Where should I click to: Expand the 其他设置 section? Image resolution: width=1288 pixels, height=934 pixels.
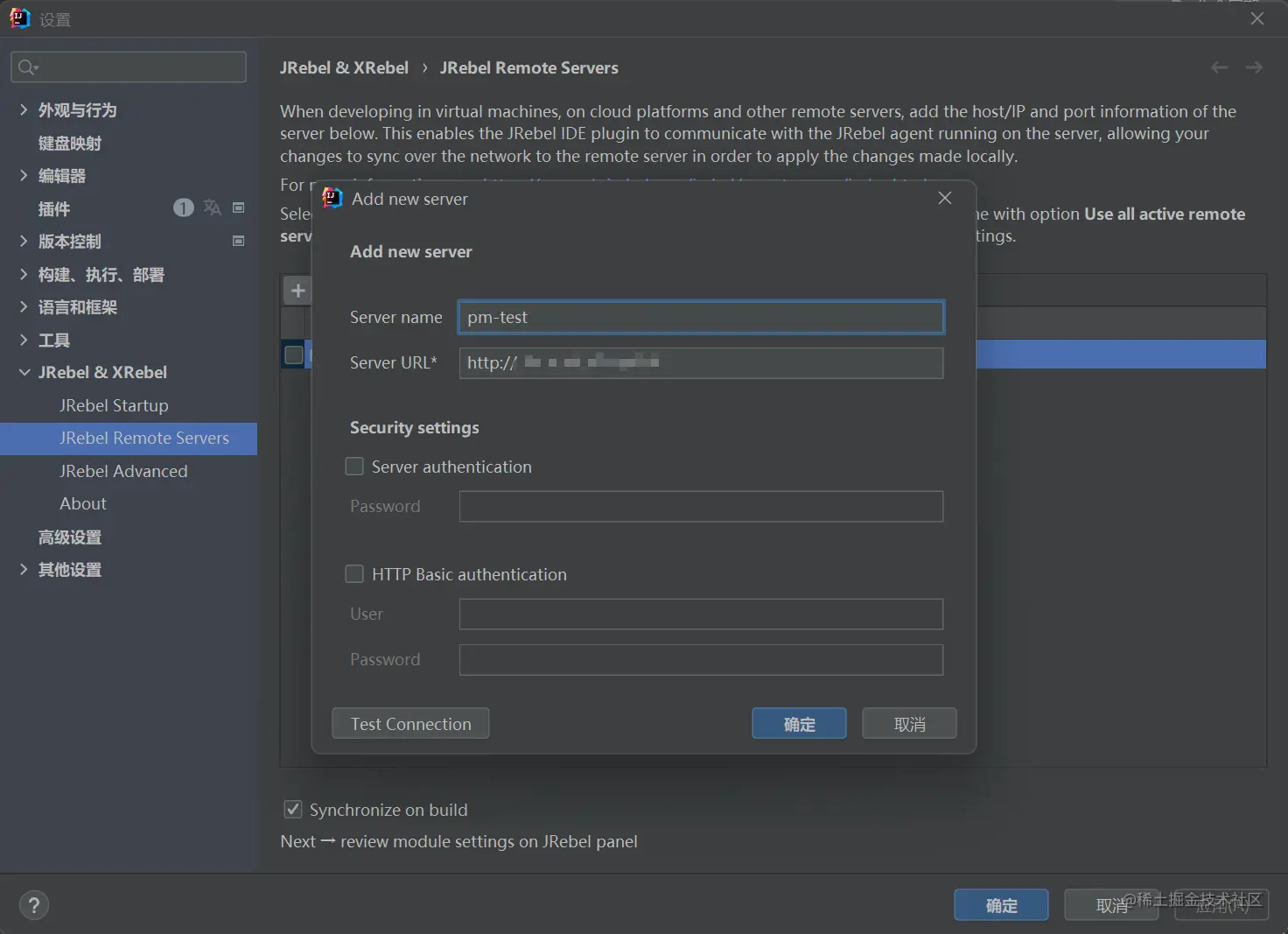tap(24, 569)
